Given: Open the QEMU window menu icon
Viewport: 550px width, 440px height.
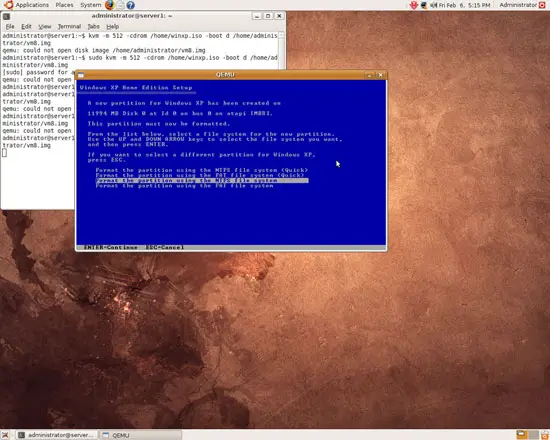Looking at the screenshot, I should 81,75.
